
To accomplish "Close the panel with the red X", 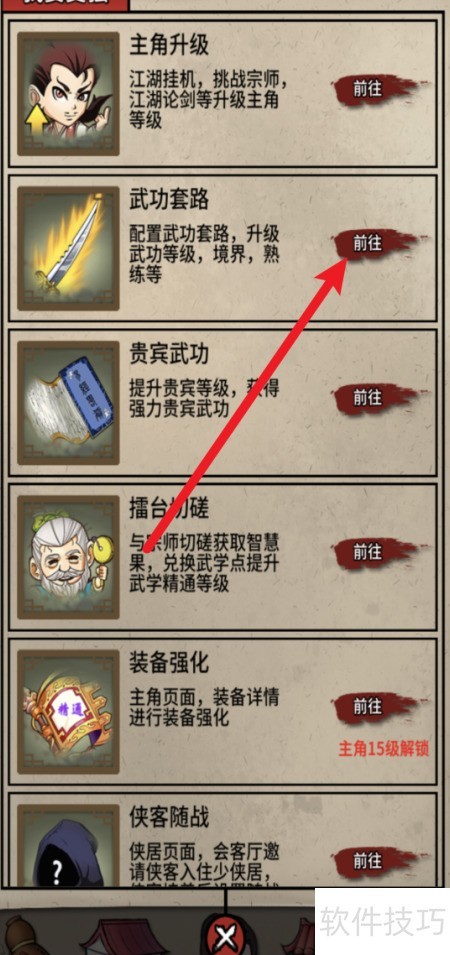I will [225, 935].
